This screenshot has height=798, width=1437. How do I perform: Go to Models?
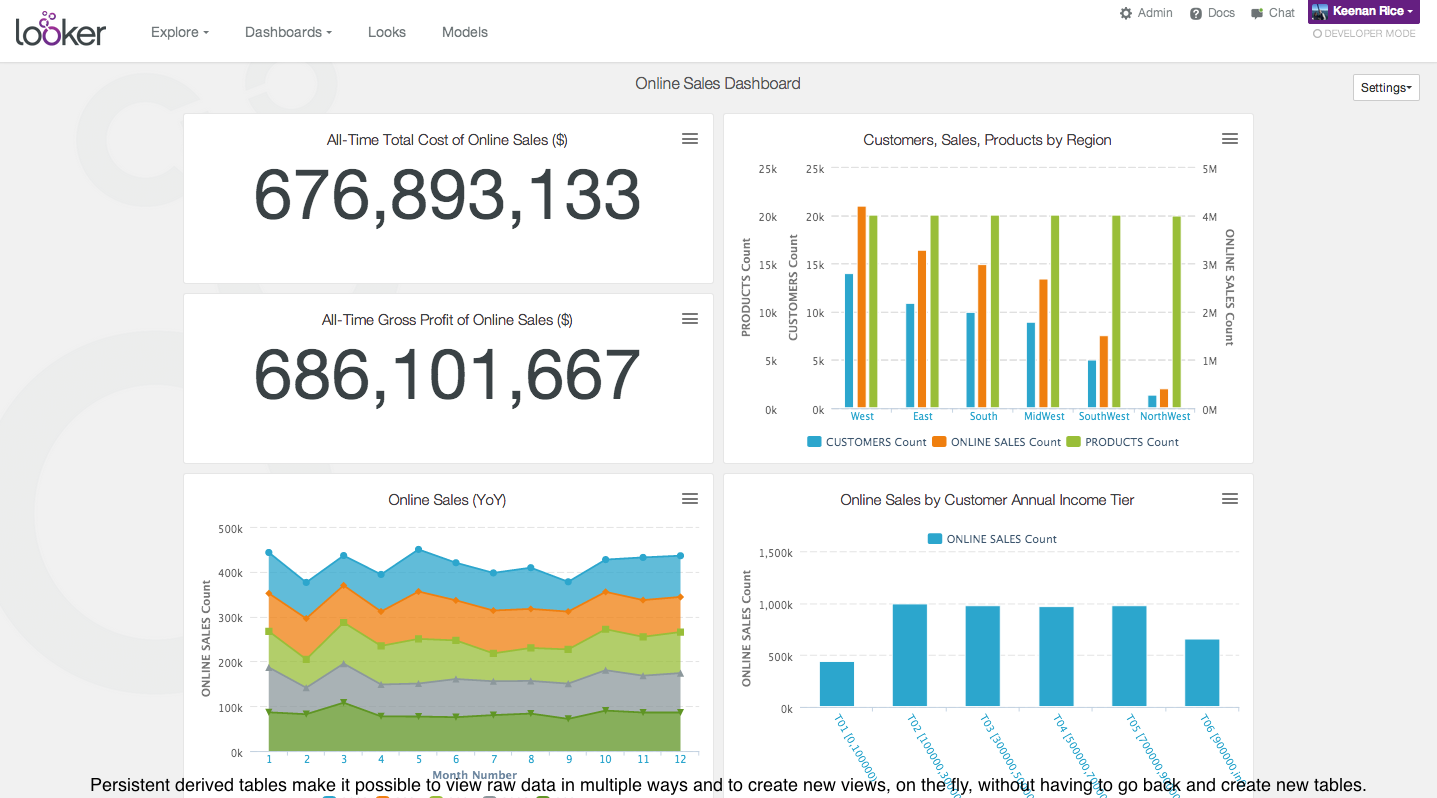[465, 32]
